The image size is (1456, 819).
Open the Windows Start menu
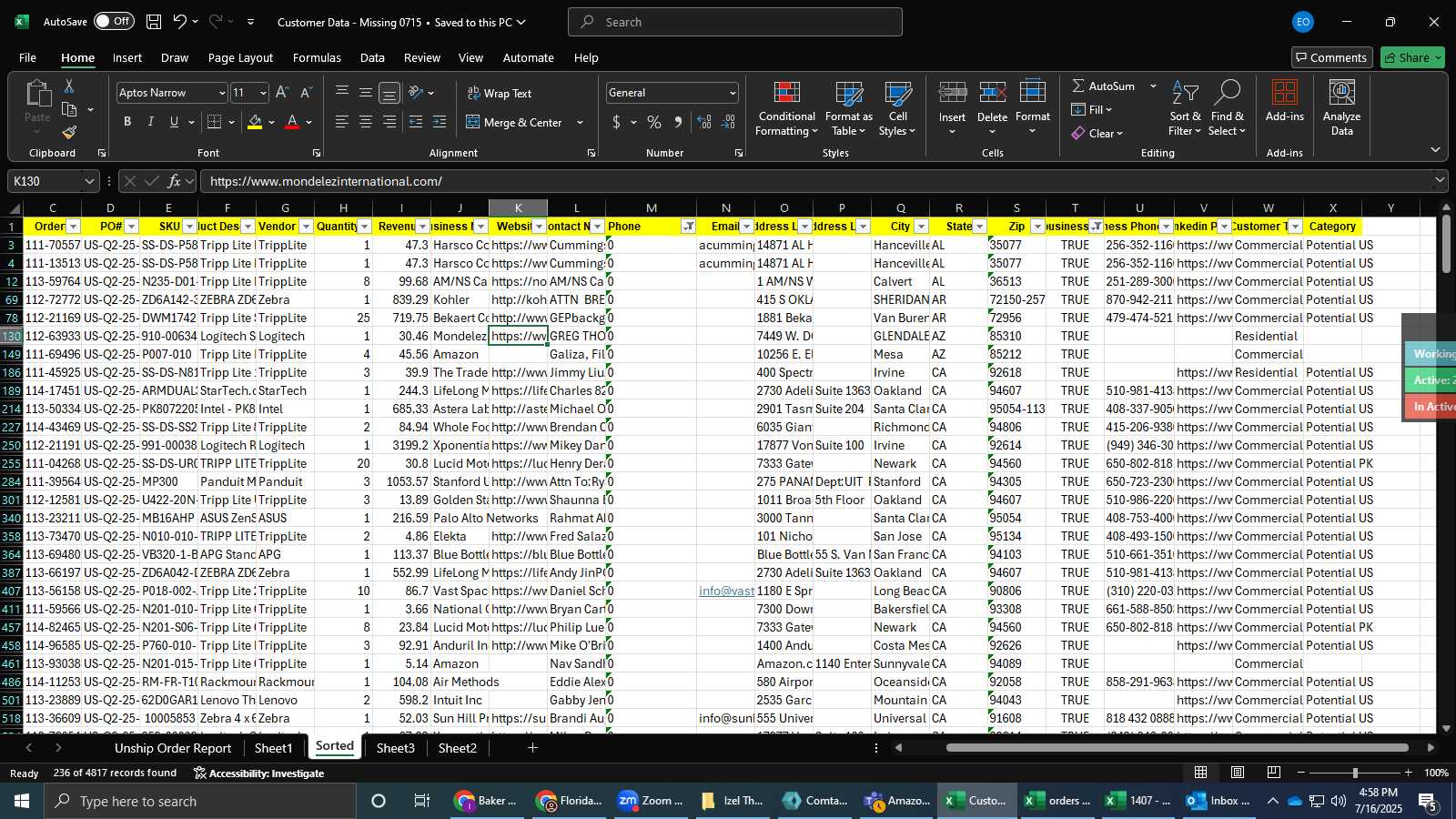(x=22, y=801)
